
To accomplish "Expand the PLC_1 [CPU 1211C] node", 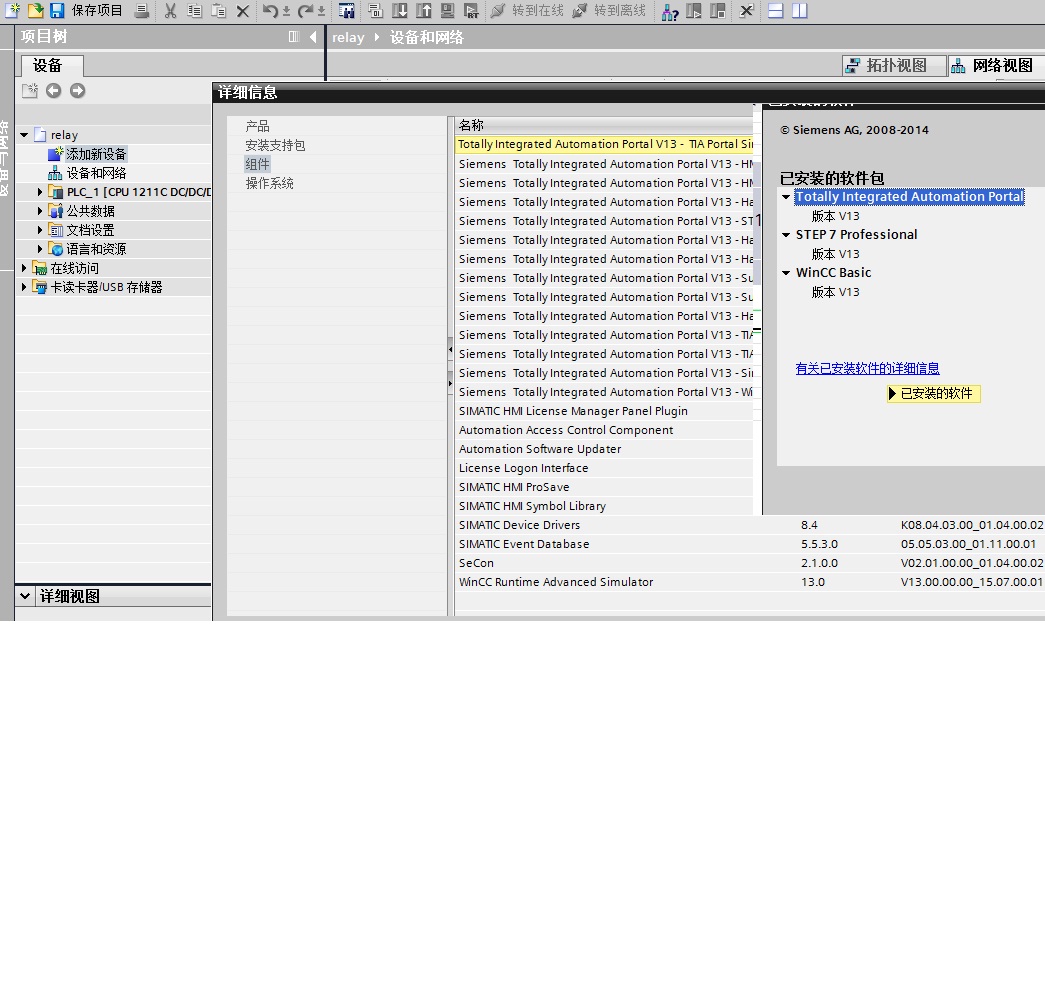I will click(39, 192).
